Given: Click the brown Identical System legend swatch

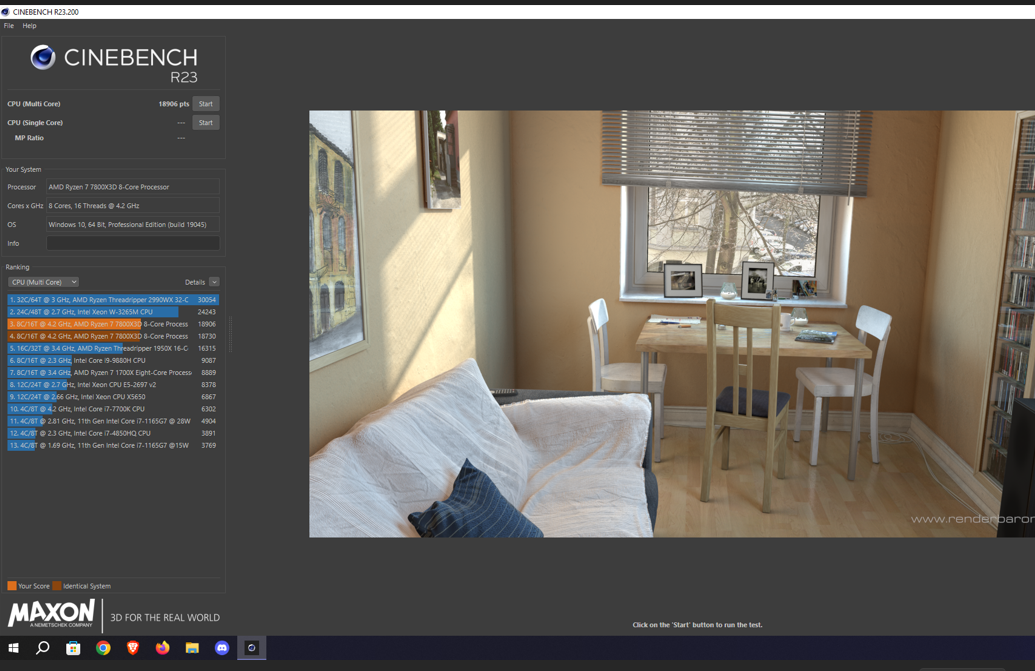Looking at the screenshot, I should (x=57, y=586).
